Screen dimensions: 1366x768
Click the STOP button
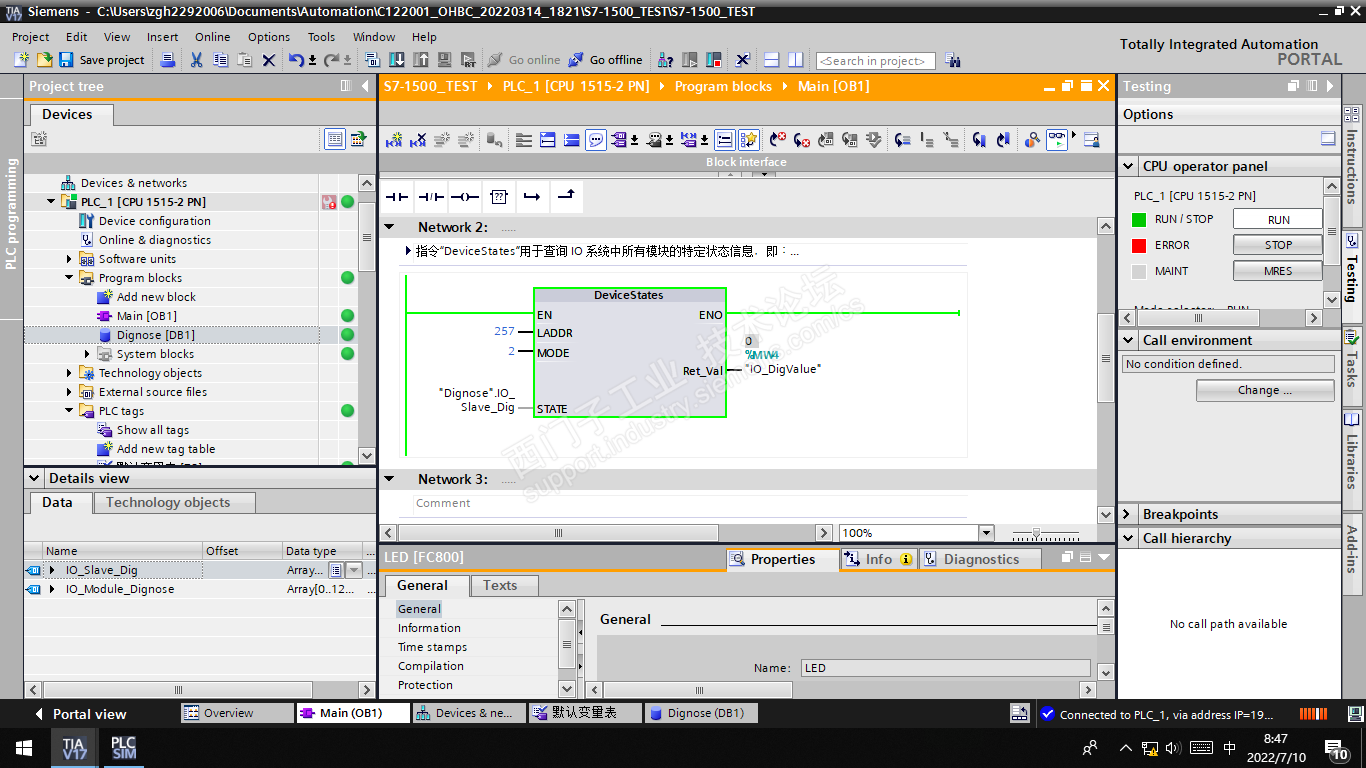(1278, 245)
